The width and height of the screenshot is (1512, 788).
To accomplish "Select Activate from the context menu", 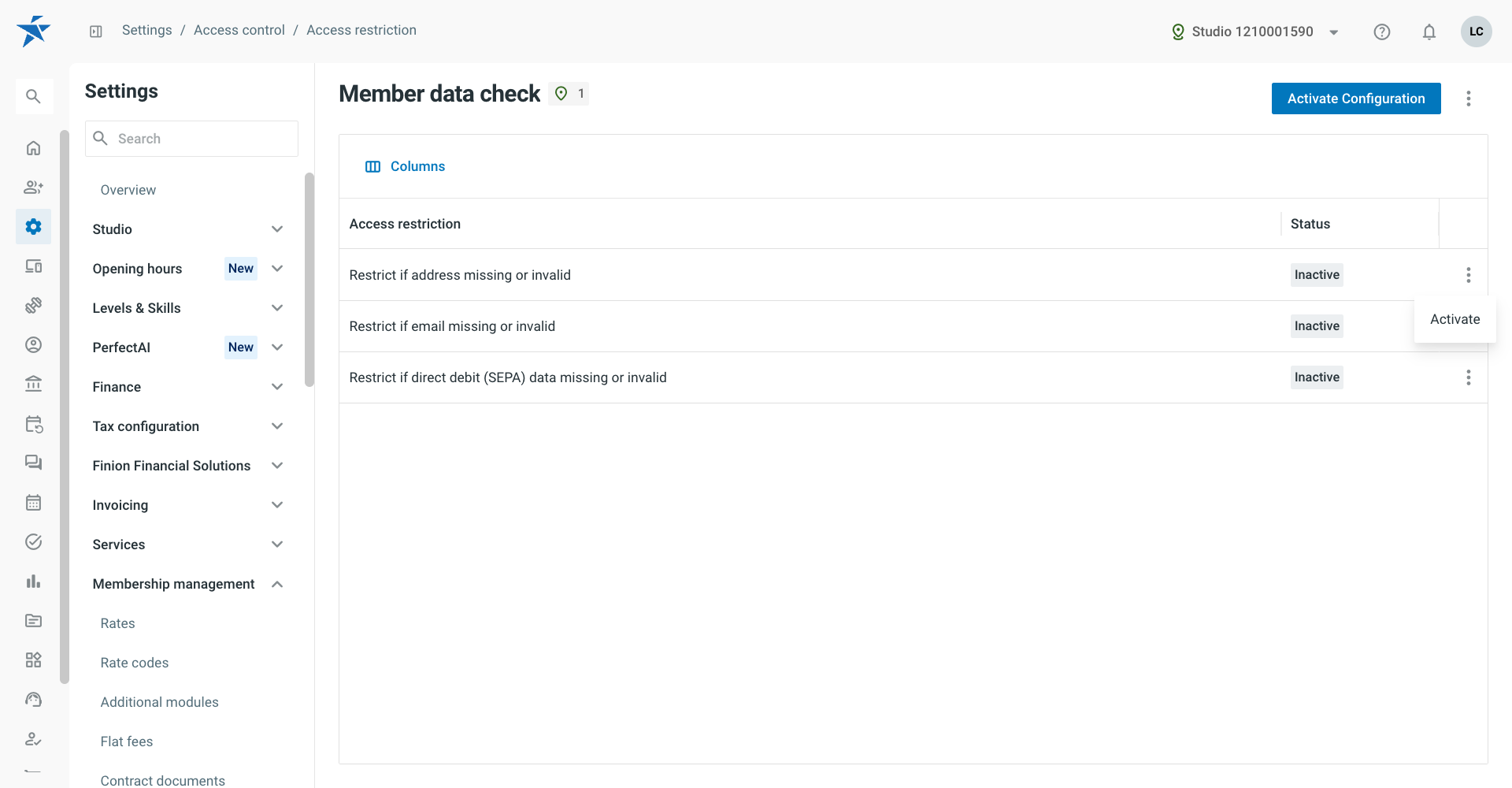I will [x=1455, y=319].
